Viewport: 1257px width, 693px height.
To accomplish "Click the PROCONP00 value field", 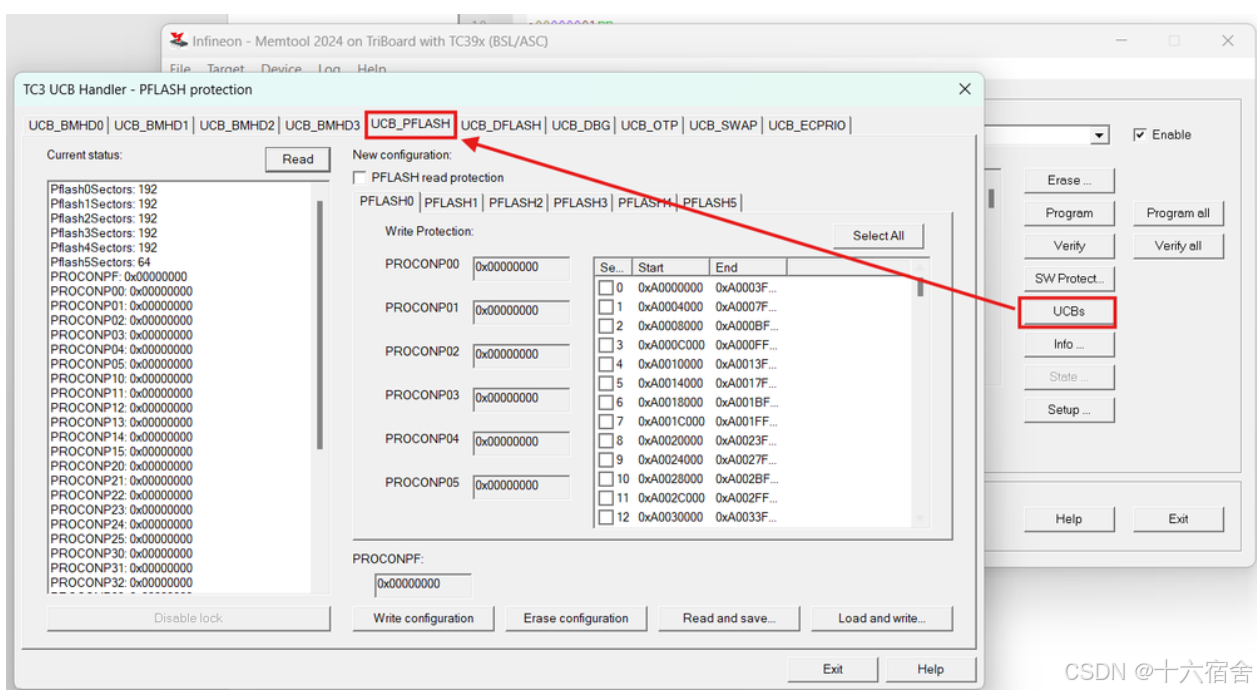I will click(521, 267).
